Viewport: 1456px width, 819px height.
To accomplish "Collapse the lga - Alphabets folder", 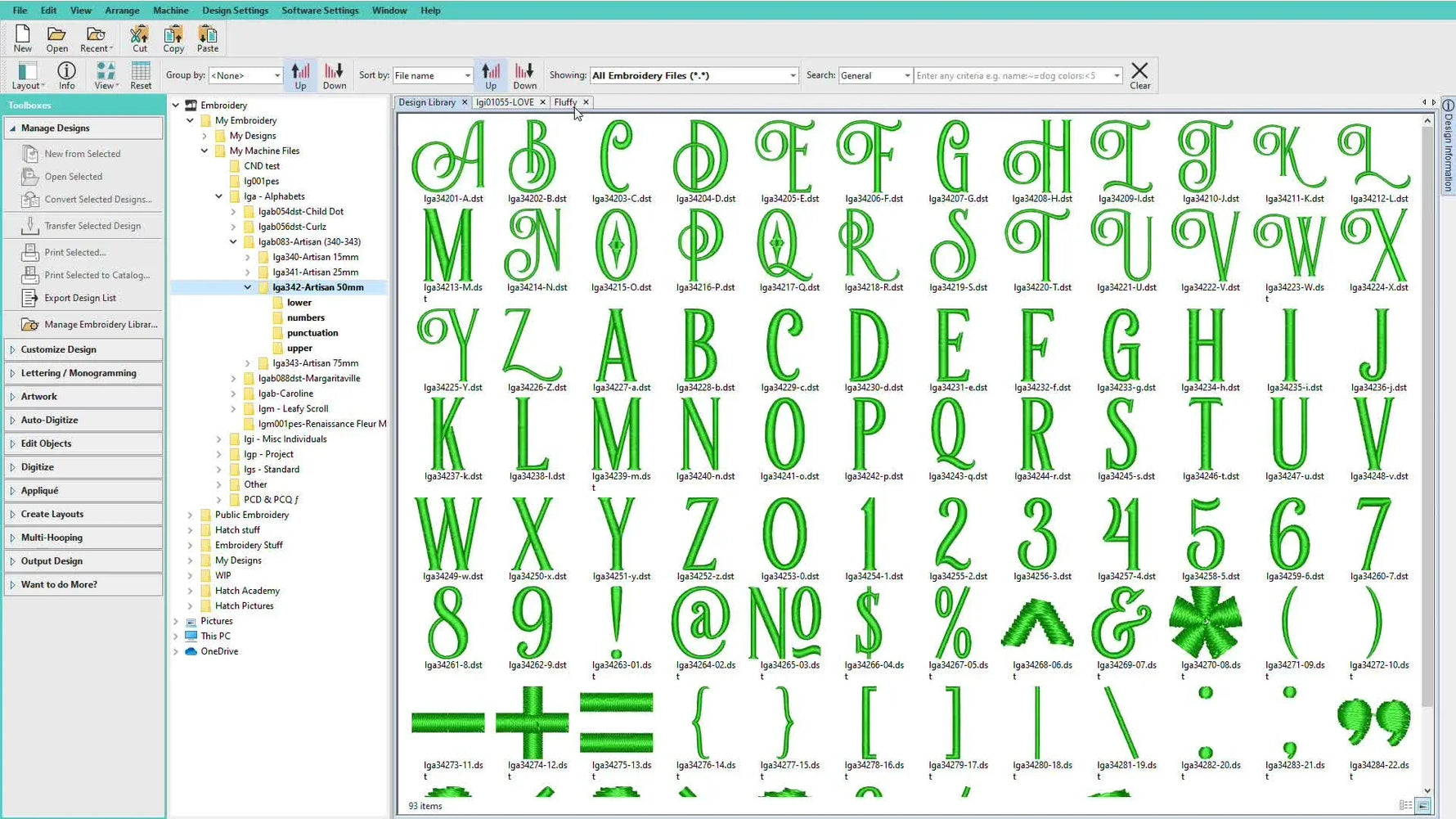I will click(x=218, y=196).
